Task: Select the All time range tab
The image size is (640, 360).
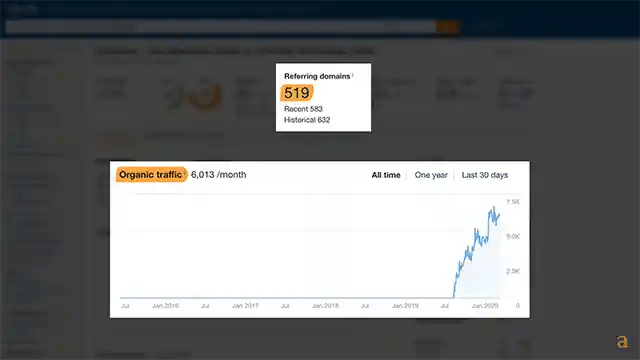Action: (386, 175)
